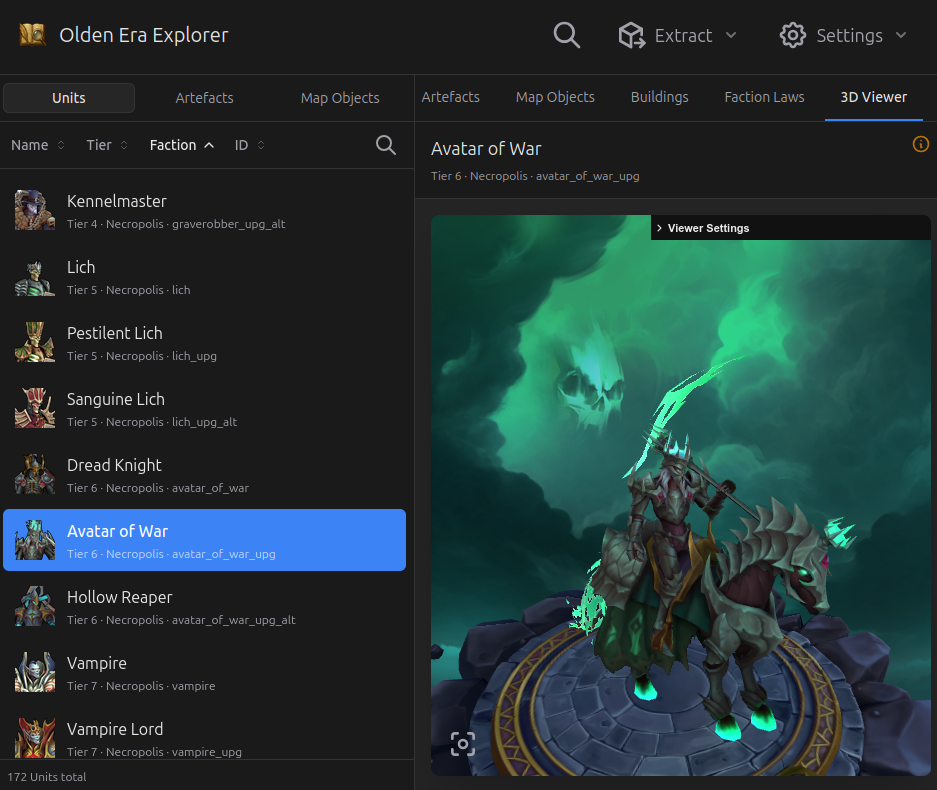The height and width of the screenshot is (790, 937).
Task: Click the Vampire portrait thumbnail
Action: coord(35,672)
